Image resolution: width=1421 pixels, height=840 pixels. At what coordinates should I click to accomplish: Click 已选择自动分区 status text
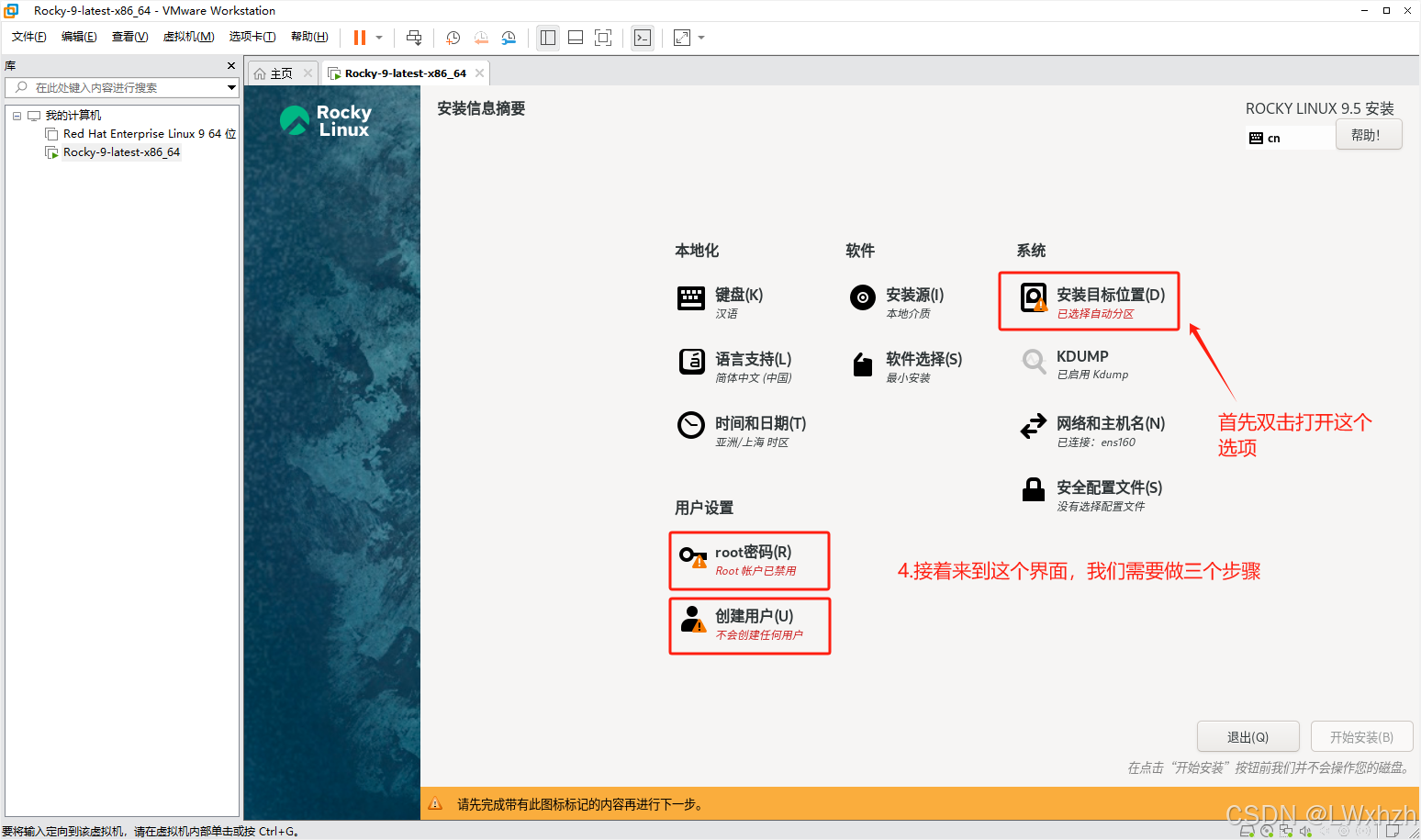click(1095, 314)
